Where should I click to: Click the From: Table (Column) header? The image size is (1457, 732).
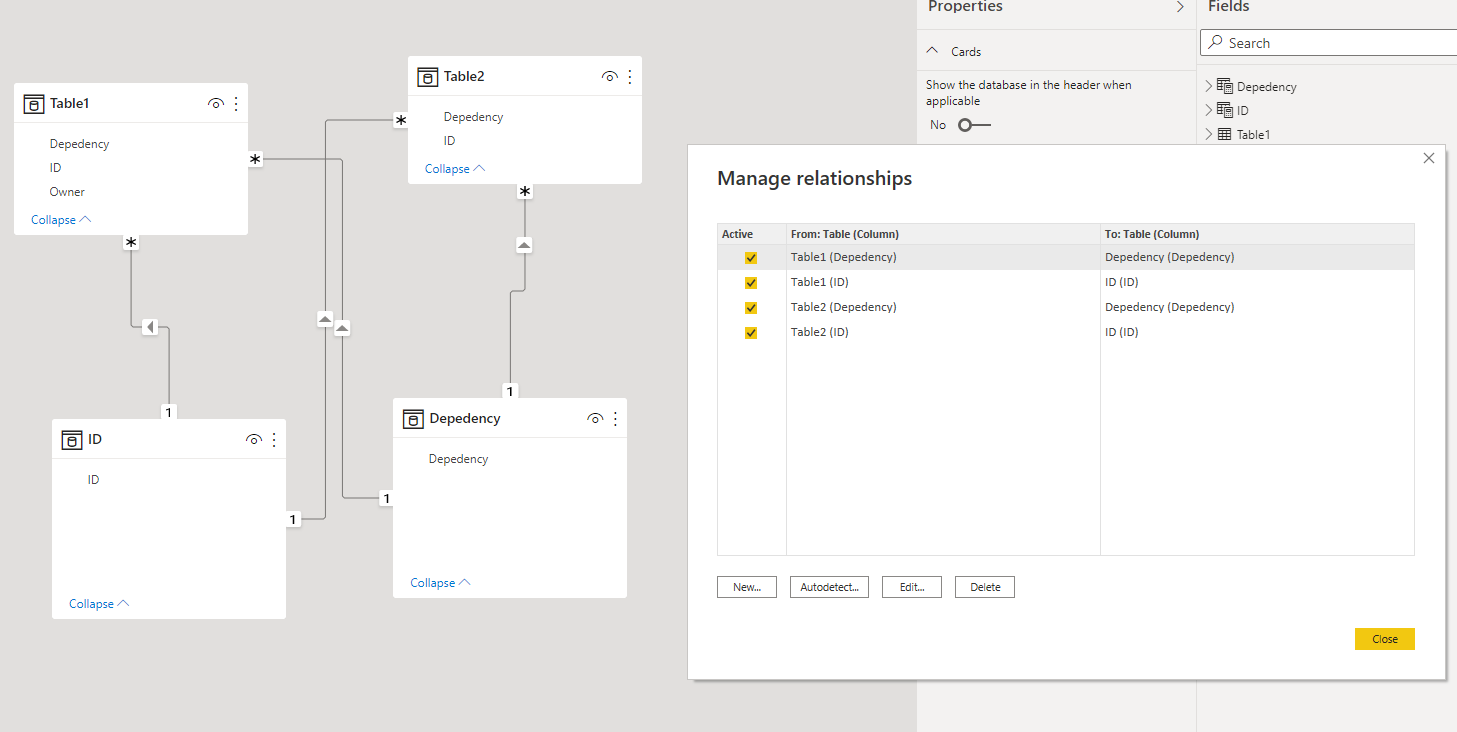[943, 234]
